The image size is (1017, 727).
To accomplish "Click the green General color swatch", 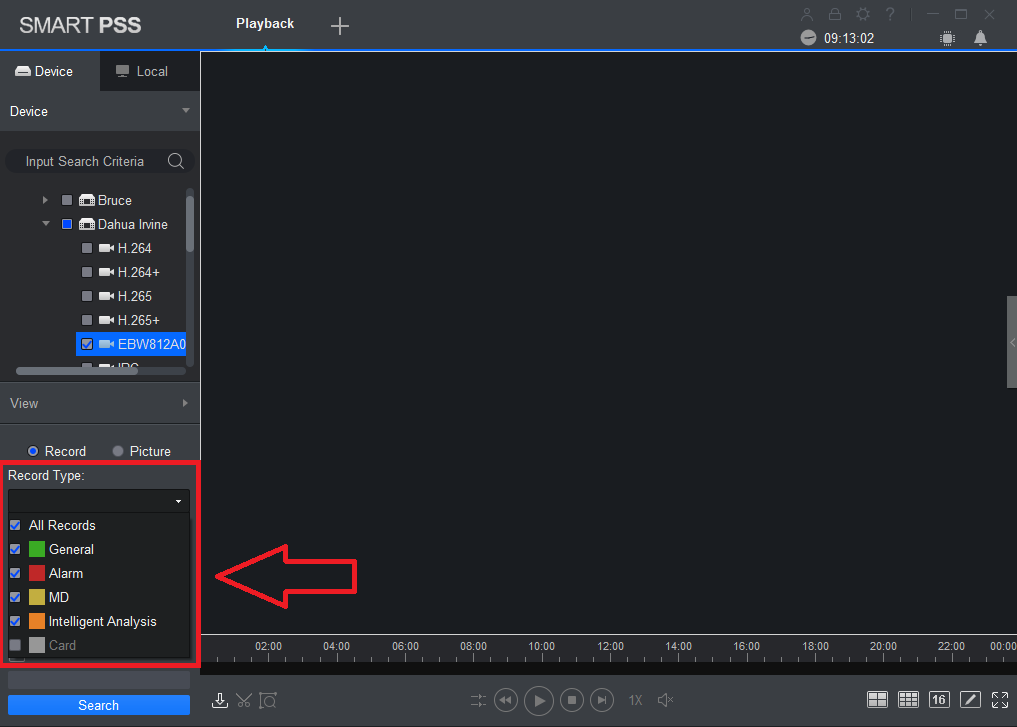I will pos(37,549).
